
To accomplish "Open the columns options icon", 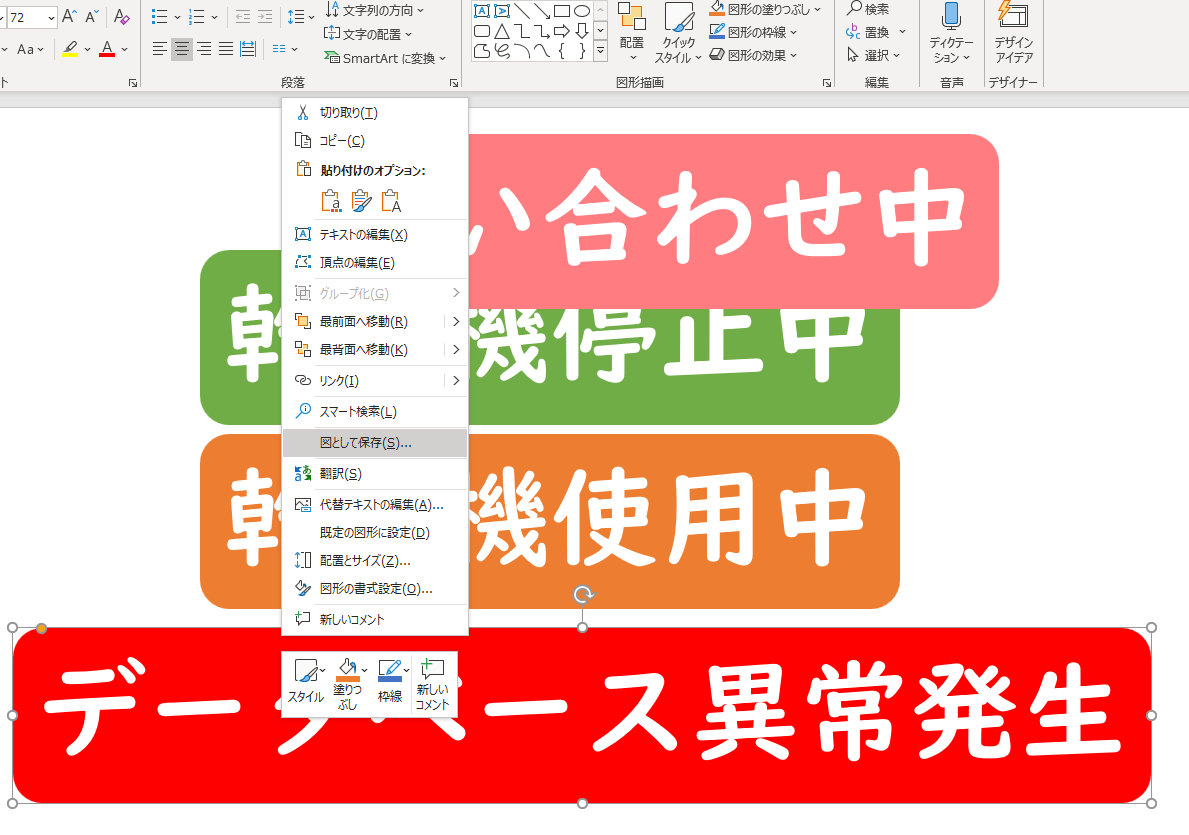I will point(284,49).
